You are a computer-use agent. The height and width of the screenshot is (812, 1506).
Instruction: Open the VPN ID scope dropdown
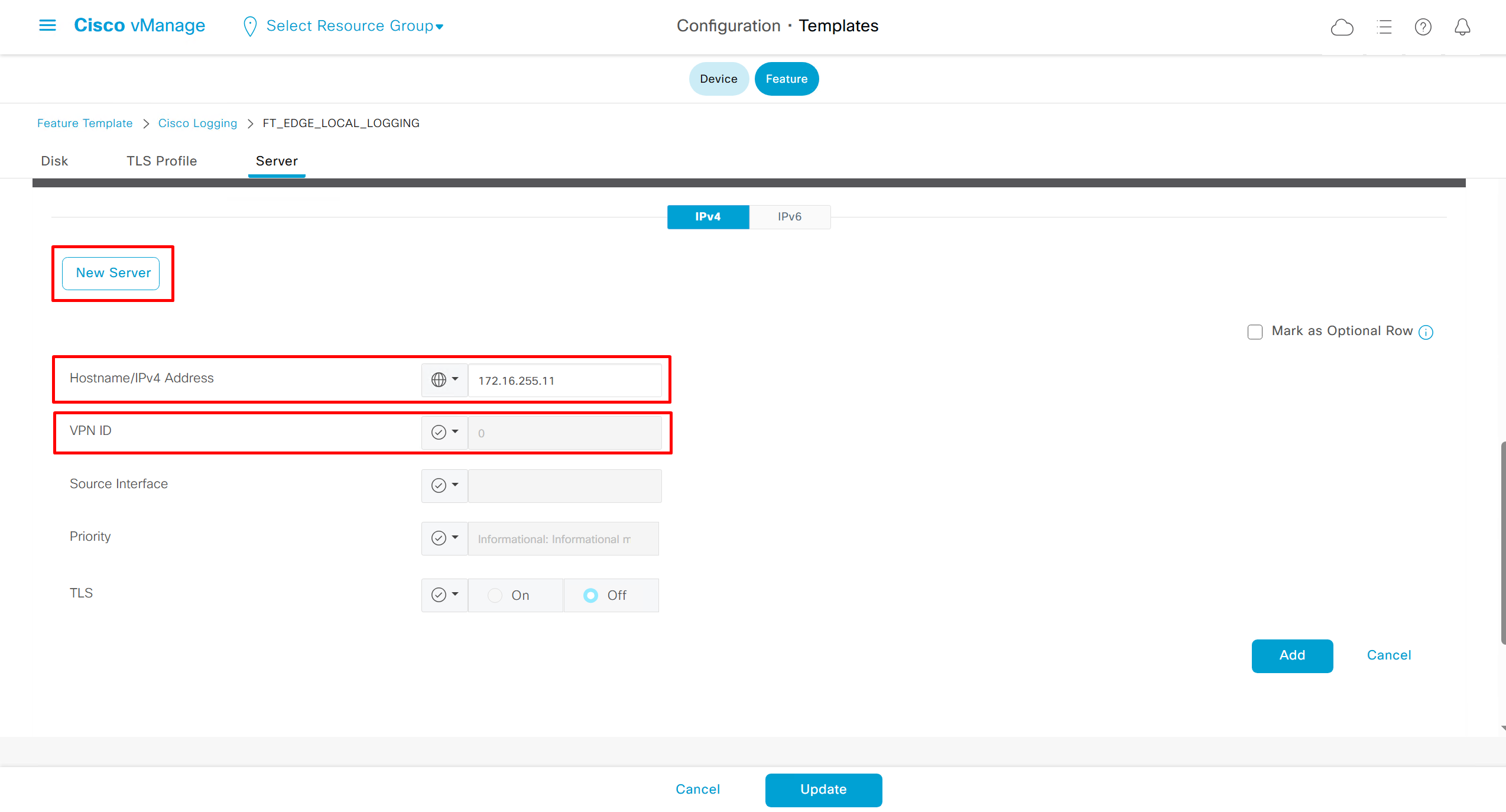click(444, 433)
